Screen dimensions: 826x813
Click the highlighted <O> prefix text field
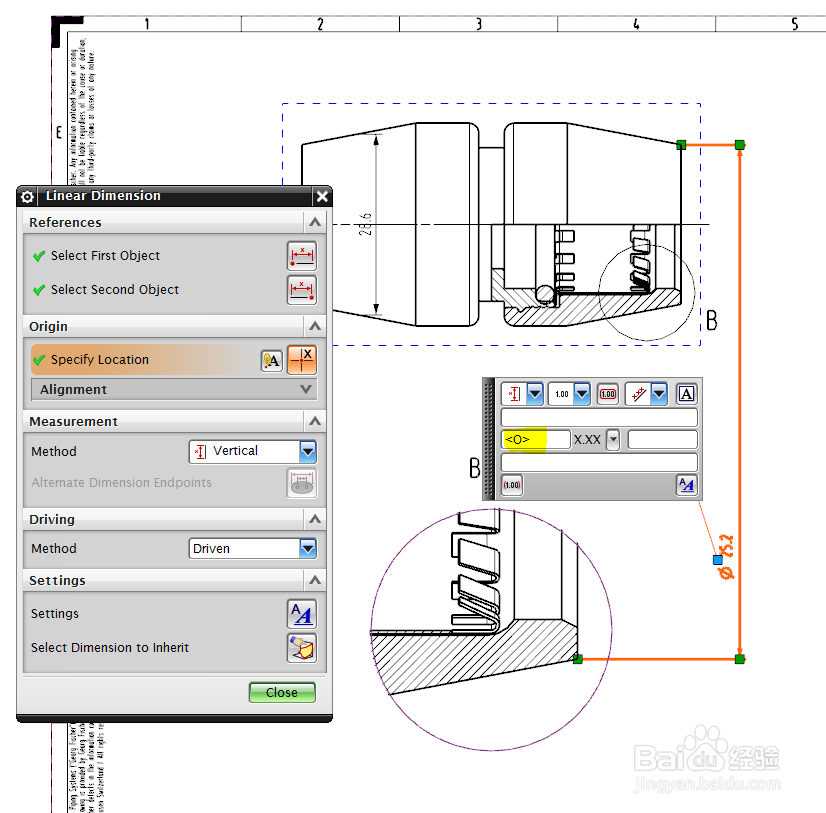click(536, 439)
